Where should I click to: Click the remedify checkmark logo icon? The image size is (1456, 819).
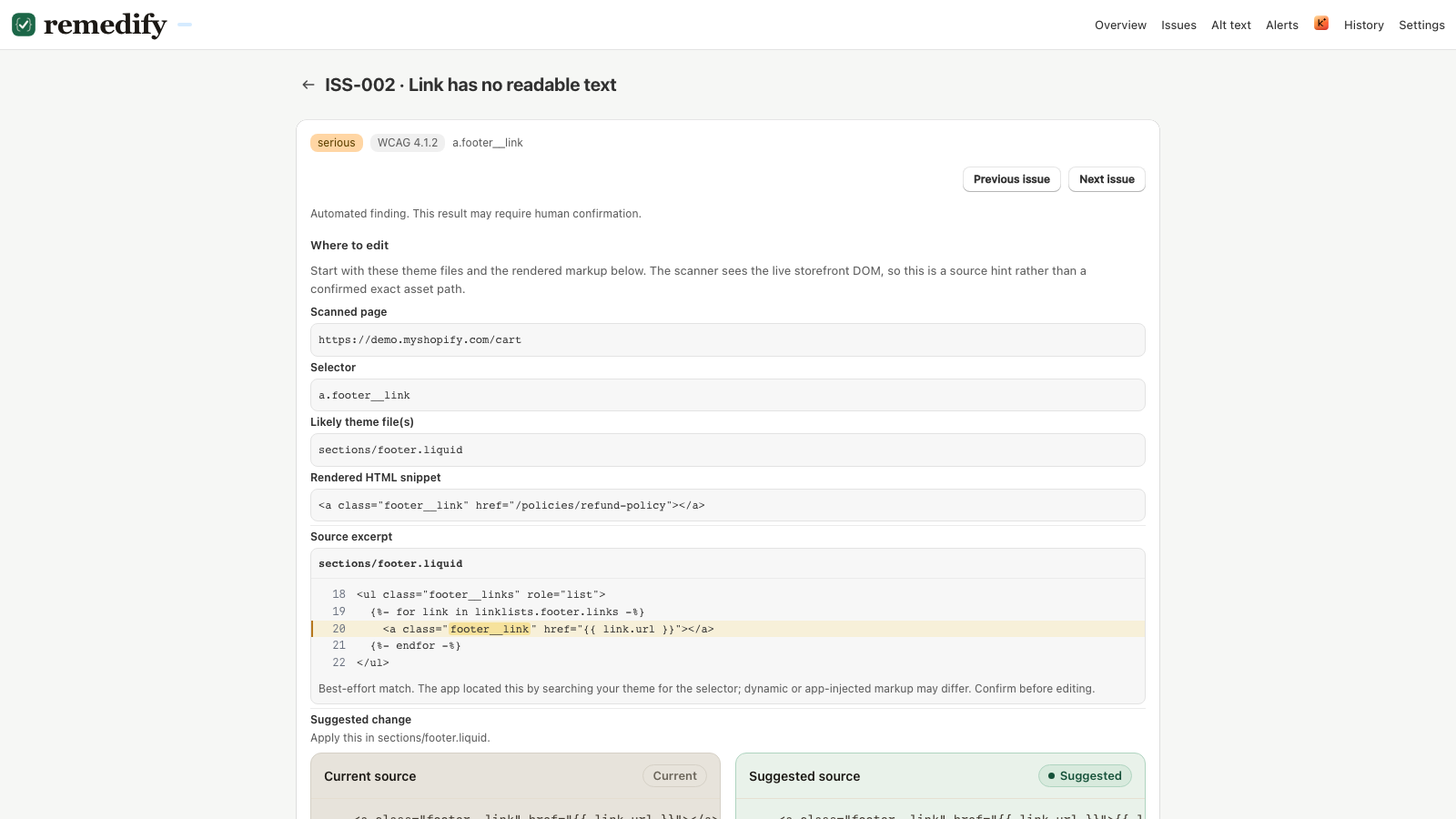point(24,25)
